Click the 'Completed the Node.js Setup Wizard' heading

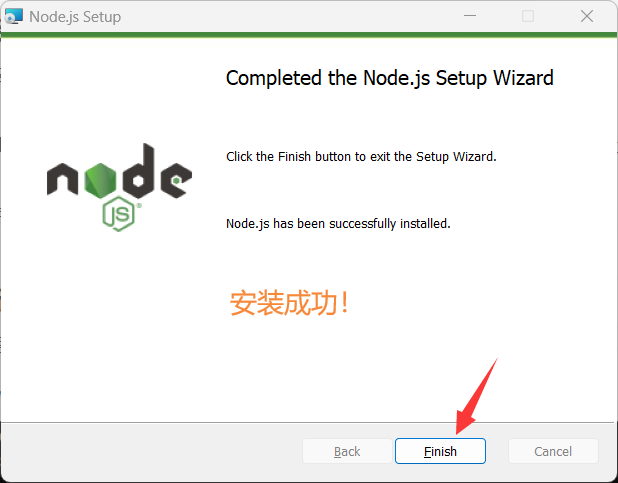tap(389, 78)
